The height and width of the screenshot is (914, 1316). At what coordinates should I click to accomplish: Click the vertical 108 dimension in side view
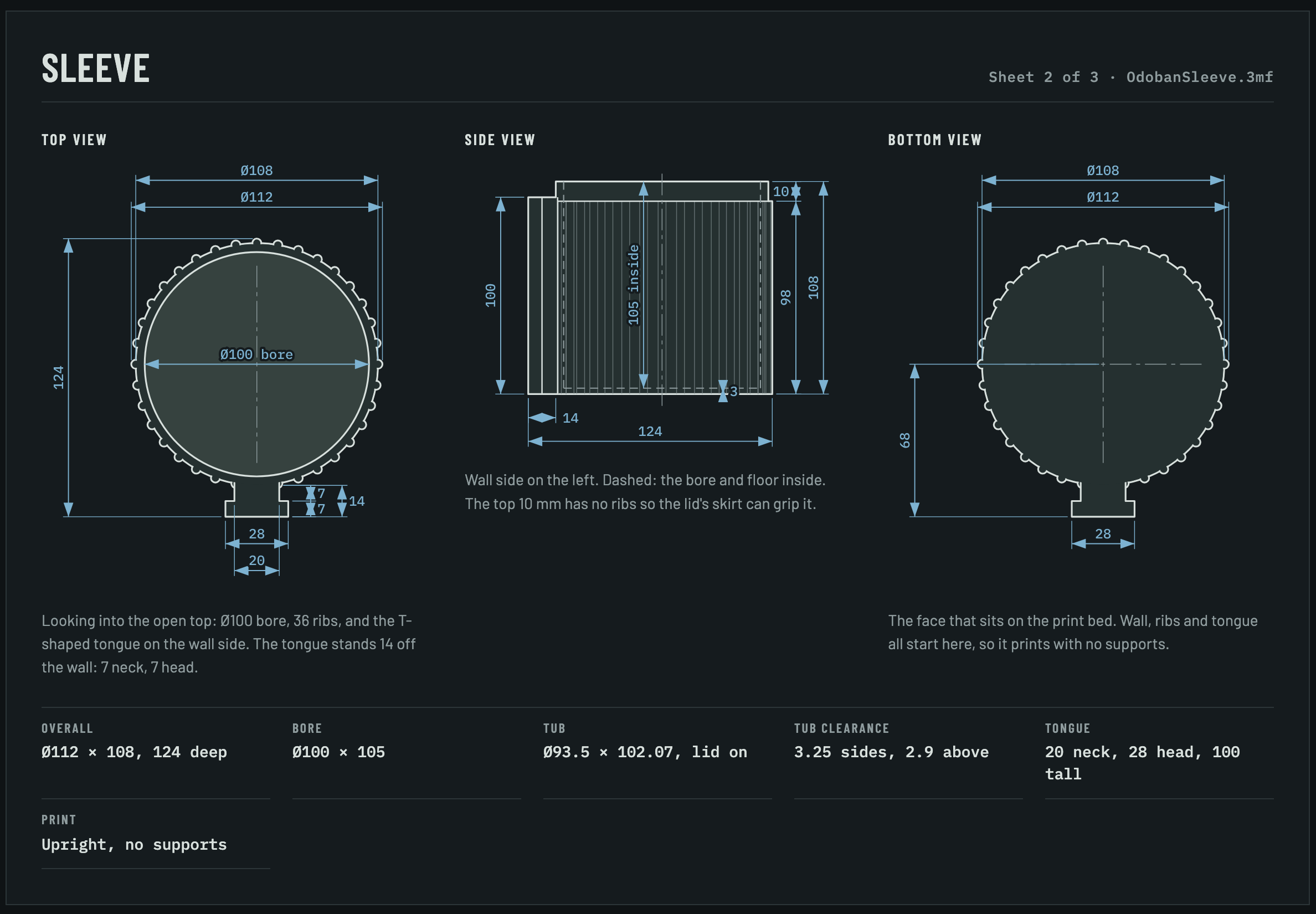(x=813, y=287)
